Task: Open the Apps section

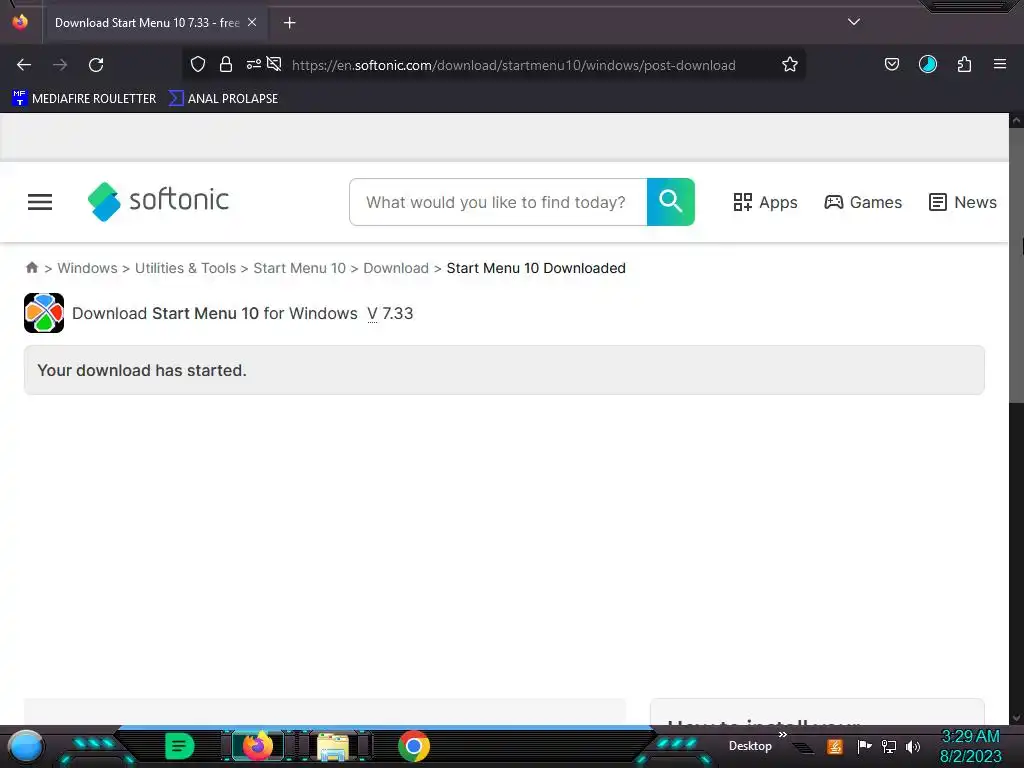Action: [x=765, y=202]
